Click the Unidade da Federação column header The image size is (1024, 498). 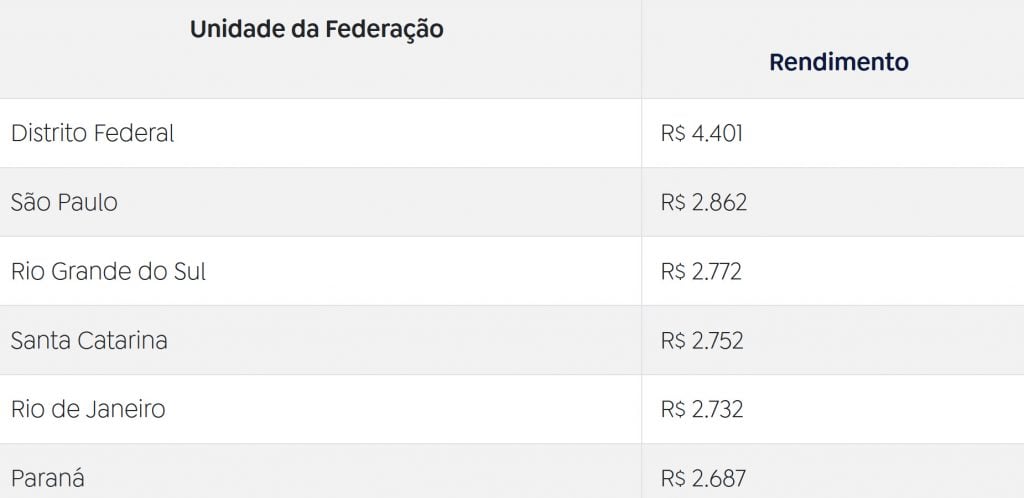tap(317, 30)
